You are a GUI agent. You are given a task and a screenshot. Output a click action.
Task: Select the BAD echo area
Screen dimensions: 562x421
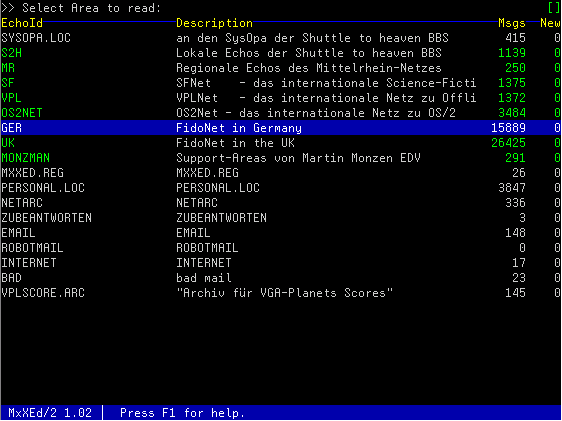(x=11, y=278)
